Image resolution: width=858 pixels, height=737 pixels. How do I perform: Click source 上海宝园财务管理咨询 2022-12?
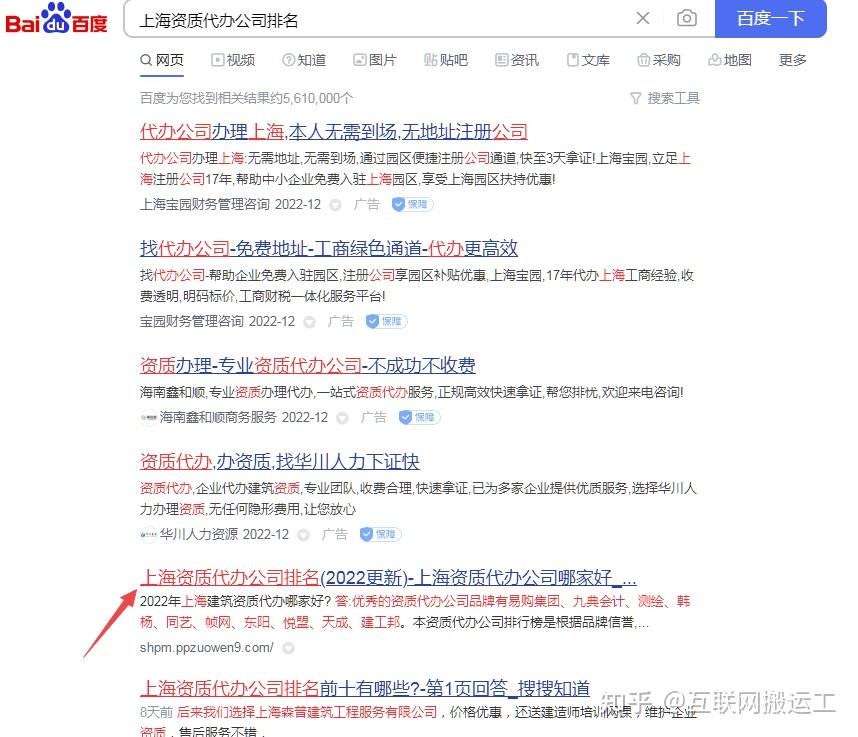pyautogui.click(x=230, y=205)
